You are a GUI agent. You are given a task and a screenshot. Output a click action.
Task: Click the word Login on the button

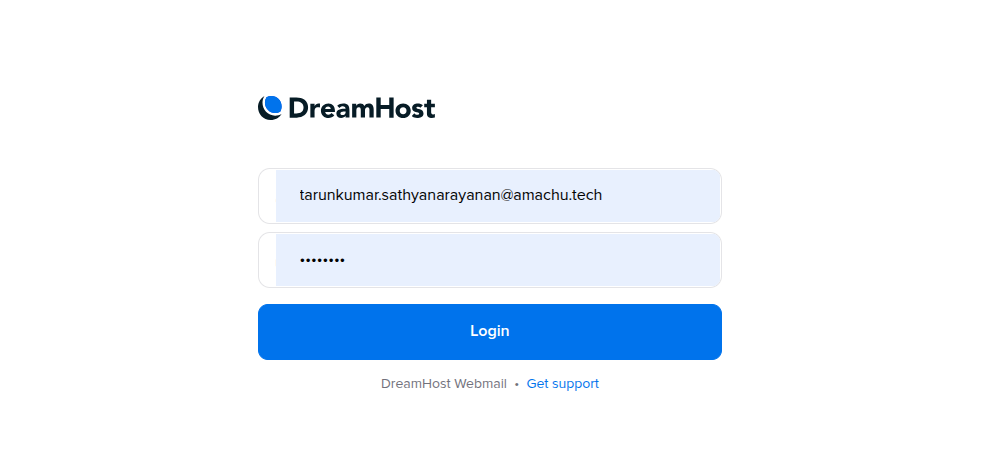pos(490,331)
